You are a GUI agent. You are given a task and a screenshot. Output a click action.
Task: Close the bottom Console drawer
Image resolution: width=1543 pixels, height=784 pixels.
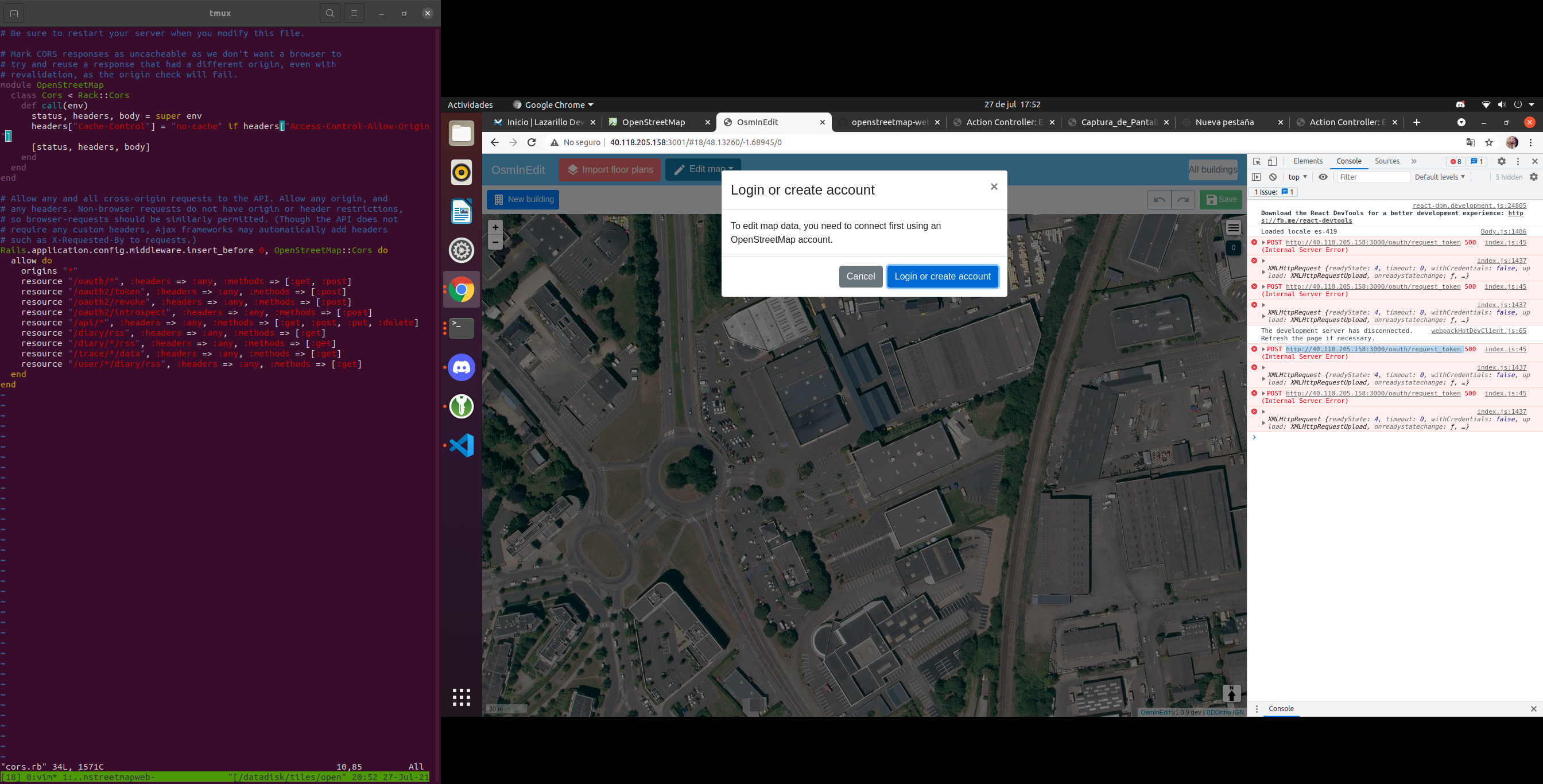1533,709
